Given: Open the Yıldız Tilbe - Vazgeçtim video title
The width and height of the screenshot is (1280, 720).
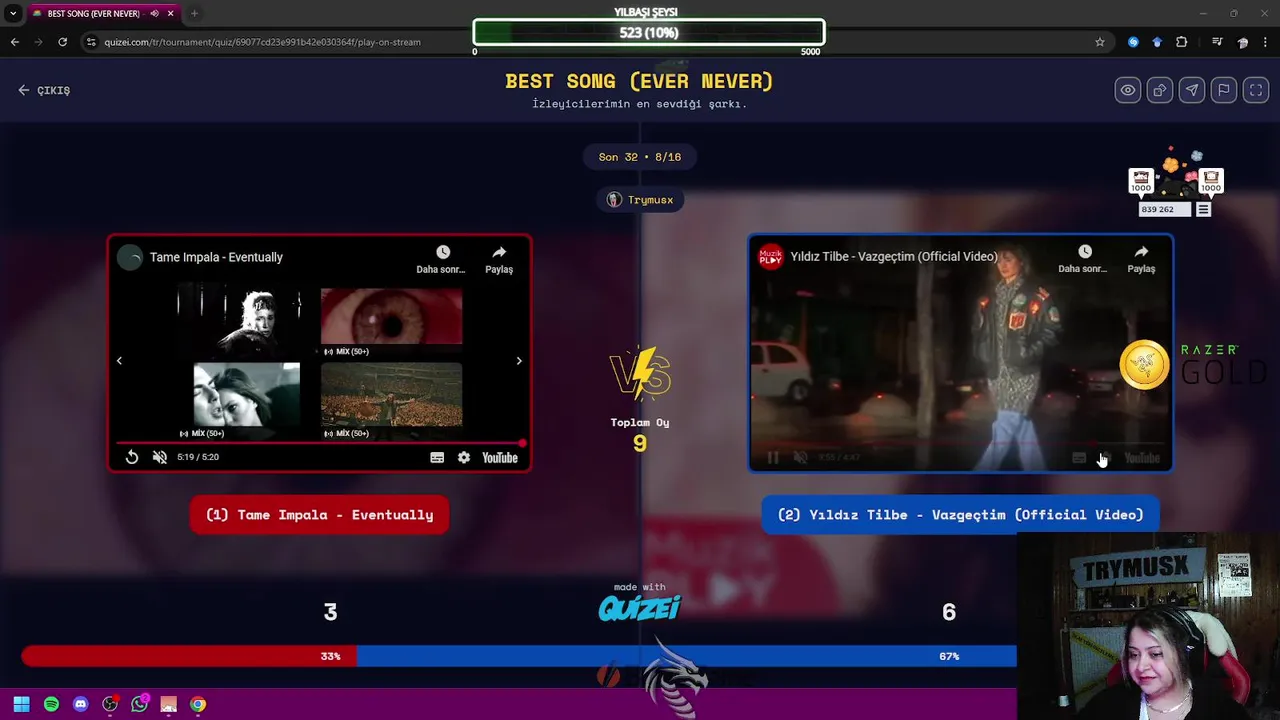Looking at the screenshot, I should pos(894,256).
